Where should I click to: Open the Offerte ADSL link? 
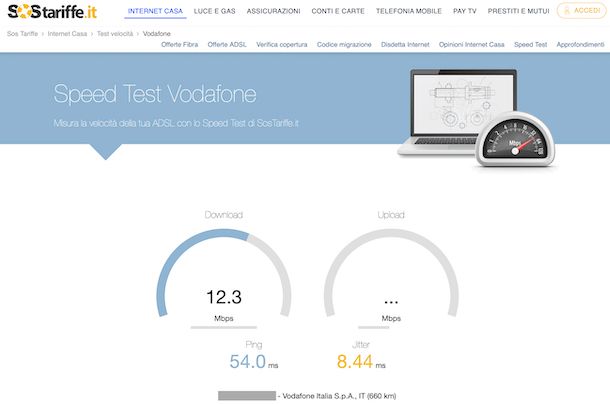[227, 45]
